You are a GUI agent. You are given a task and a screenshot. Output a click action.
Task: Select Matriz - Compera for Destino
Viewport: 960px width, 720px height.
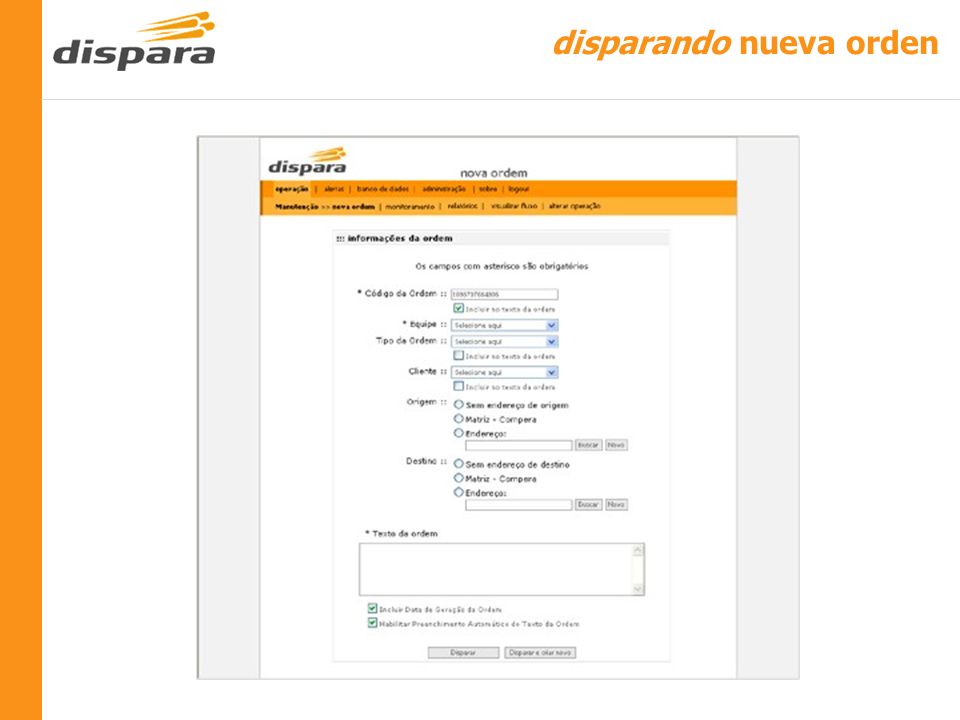pos(459,478)
